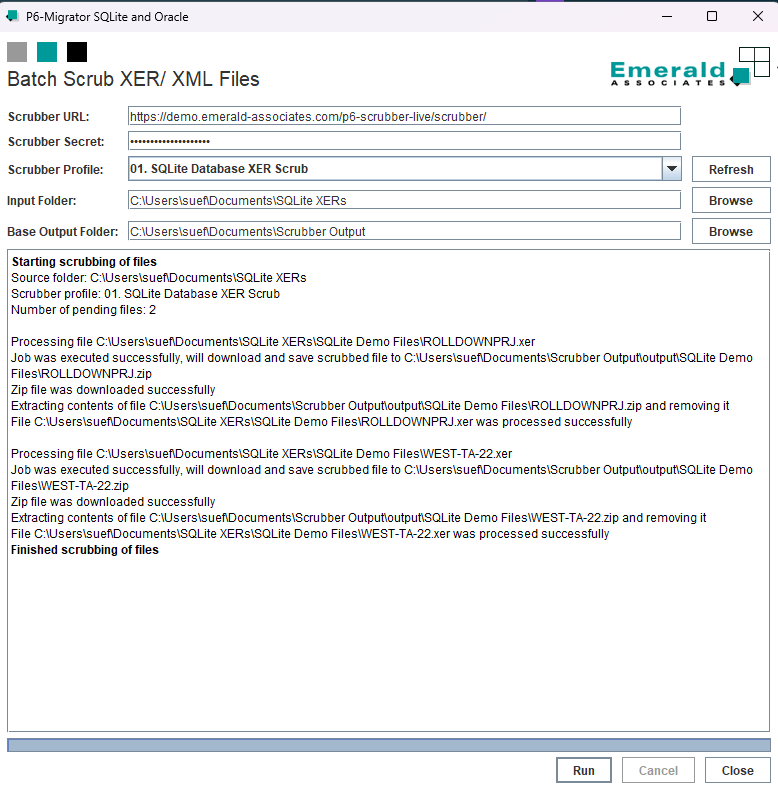Click the 'Input Folder:' label
Screen dimensions: 778x791
pyautogui.click(x=42, y=201)
